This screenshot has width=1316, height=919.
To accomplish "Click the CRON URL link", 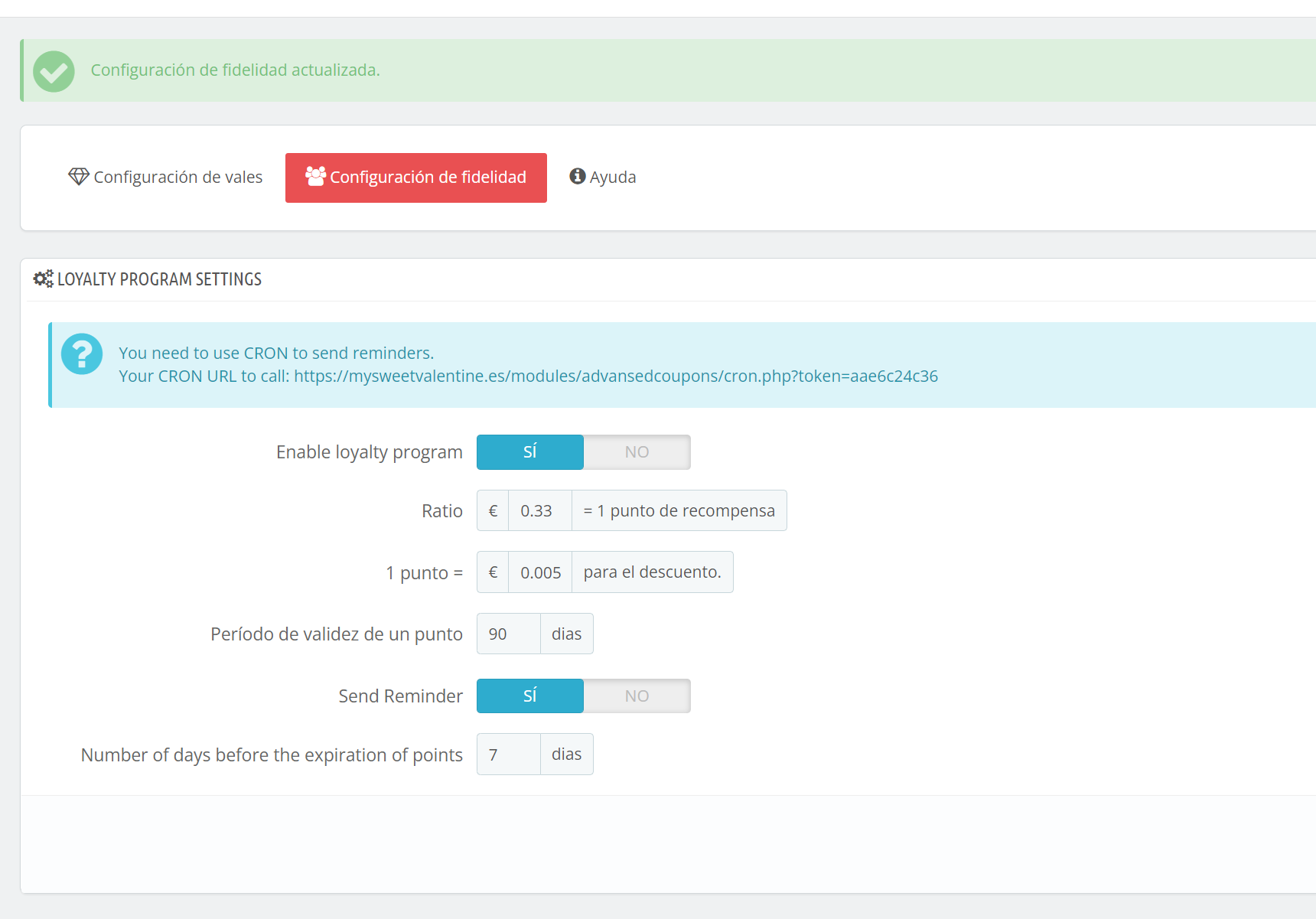I will pyautogui.click(x=616, y=376).
